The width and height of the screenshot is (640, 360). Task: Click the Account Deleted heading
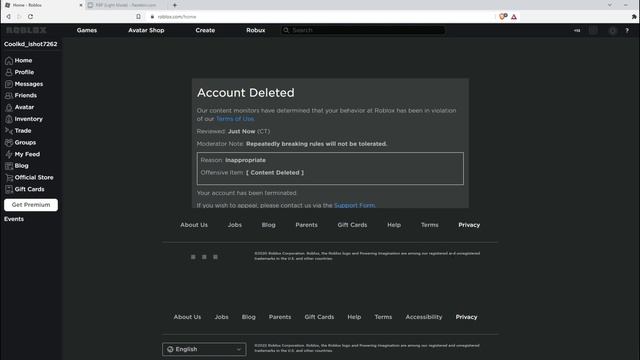click(x=246, y=93)
